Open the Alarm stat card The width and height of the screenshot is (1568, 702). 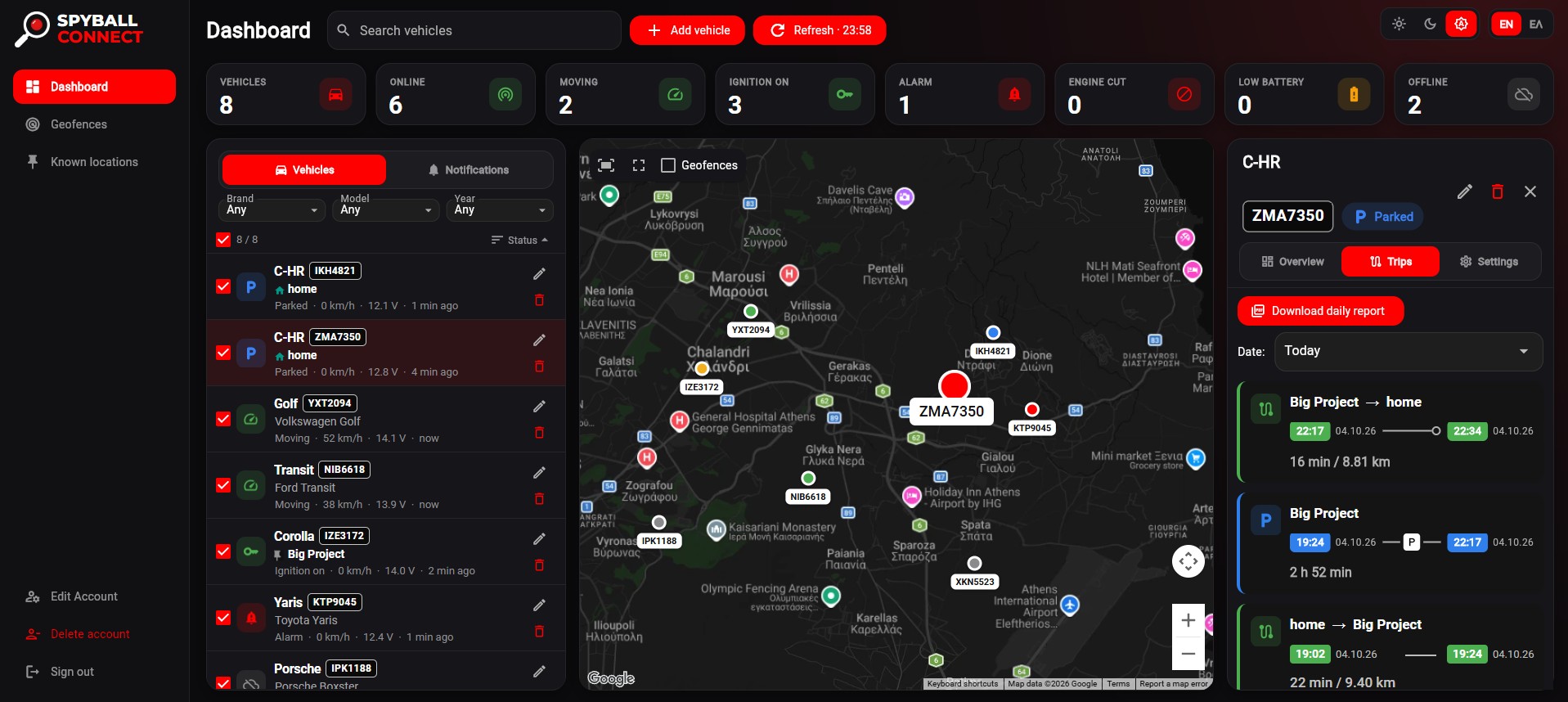click(964, 94)
